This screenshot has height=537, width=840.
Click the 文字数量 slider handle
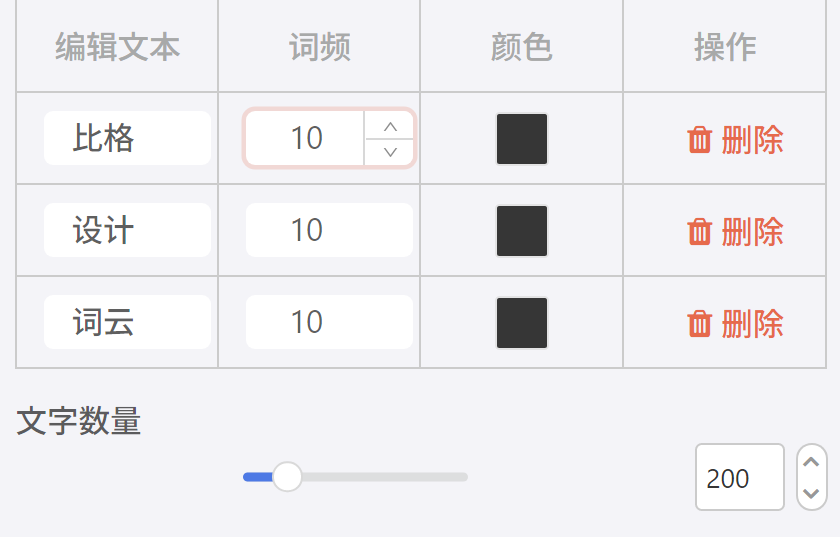[x=287, y=477]
